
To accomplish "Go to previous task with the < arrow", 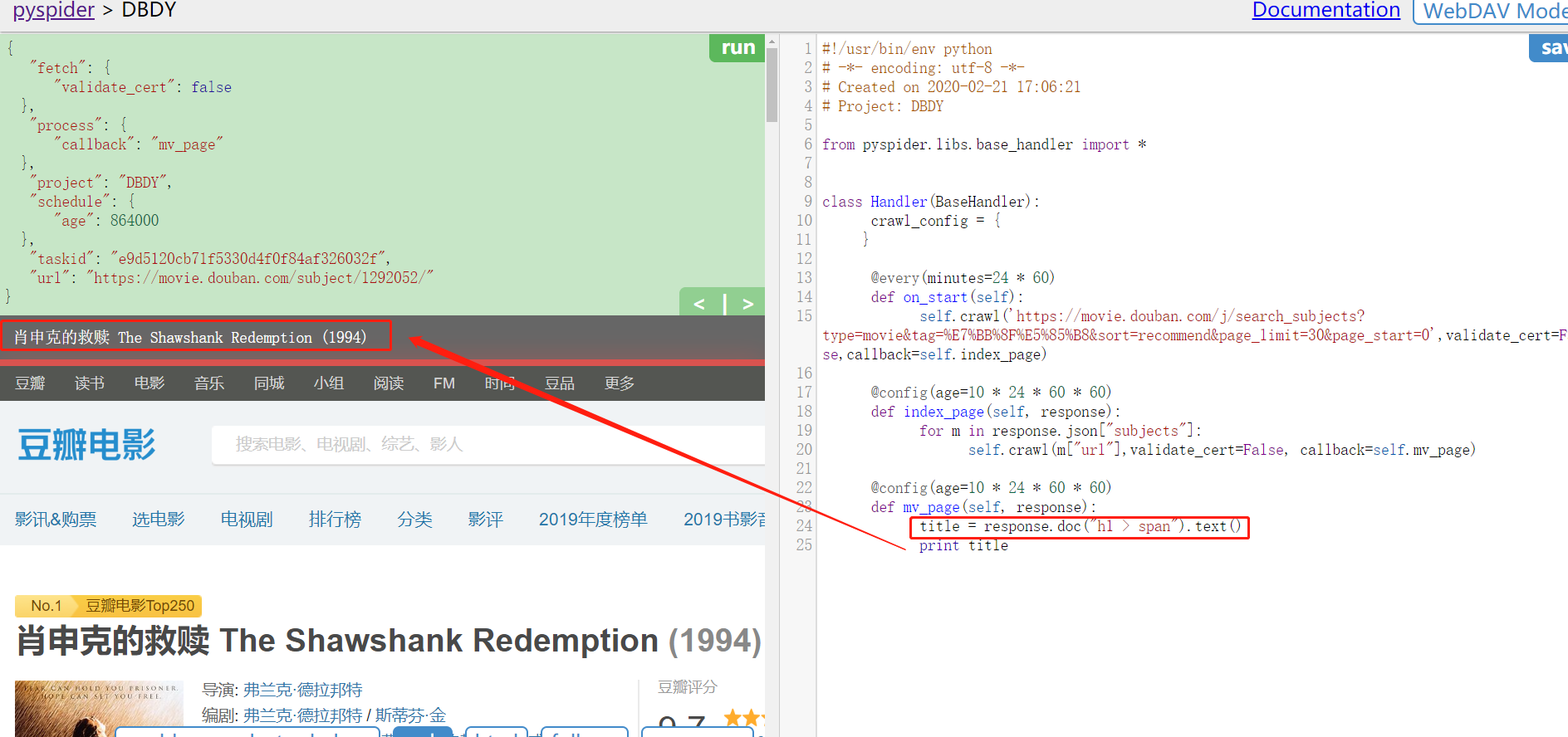I will tap(700, 304).
